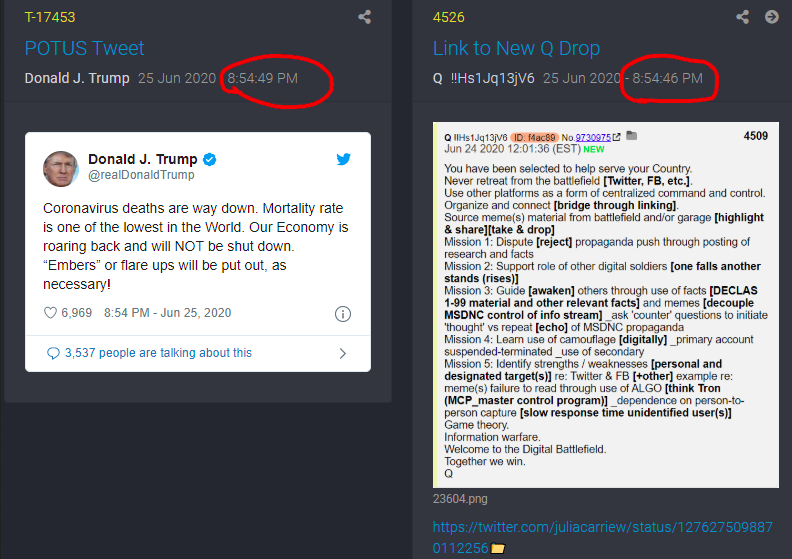Expand the tweet conversation chevron arrow
The height and width of the screenshot is (559, 792).
pyautogui.click(x=343, y=353)
